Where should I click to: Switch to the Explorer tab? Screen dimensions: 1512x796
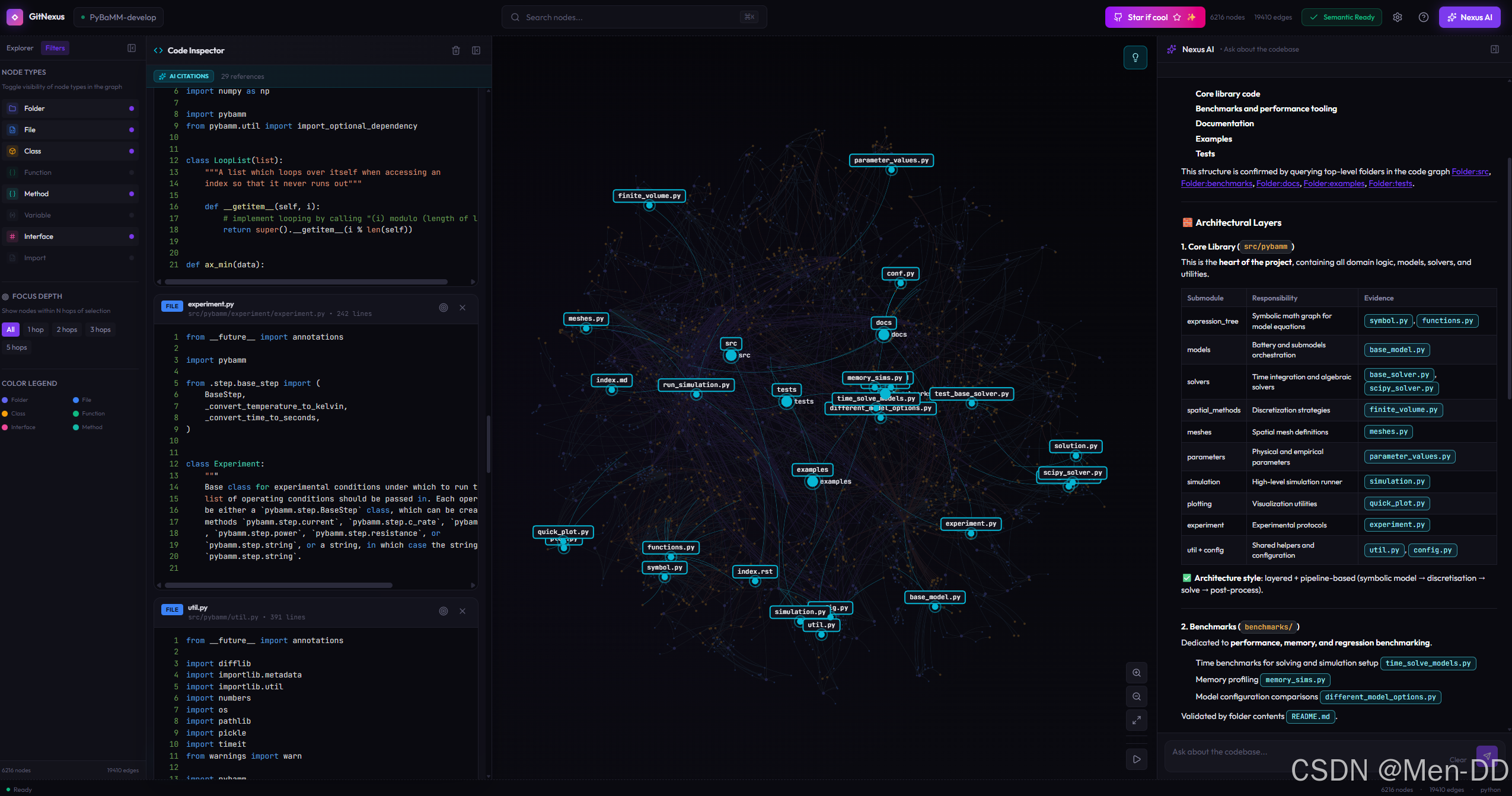click(x=20, y=48)
